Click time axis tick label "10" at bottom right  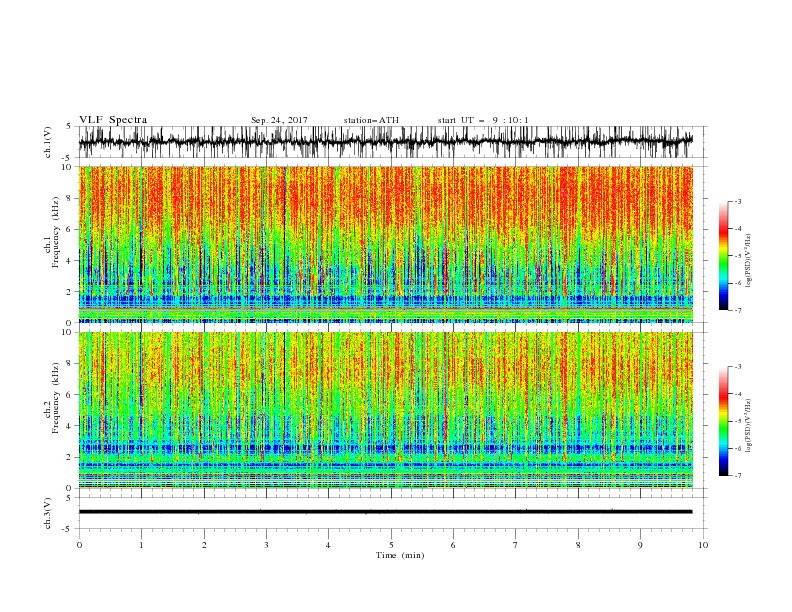click(x=703, y=545)
